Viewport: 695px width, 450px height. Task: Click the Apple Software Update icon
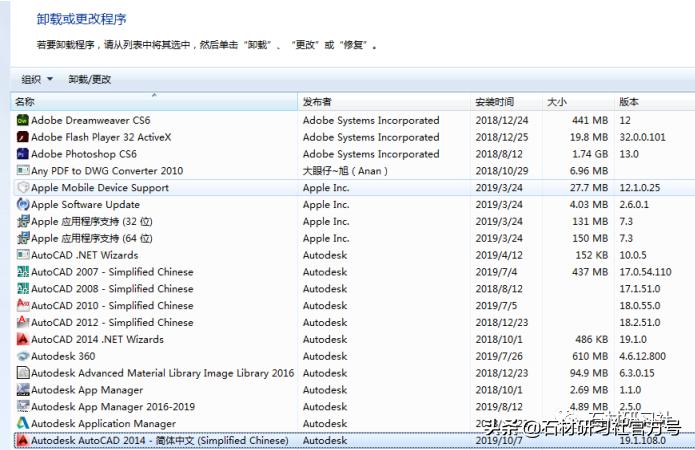click(23, 204)
